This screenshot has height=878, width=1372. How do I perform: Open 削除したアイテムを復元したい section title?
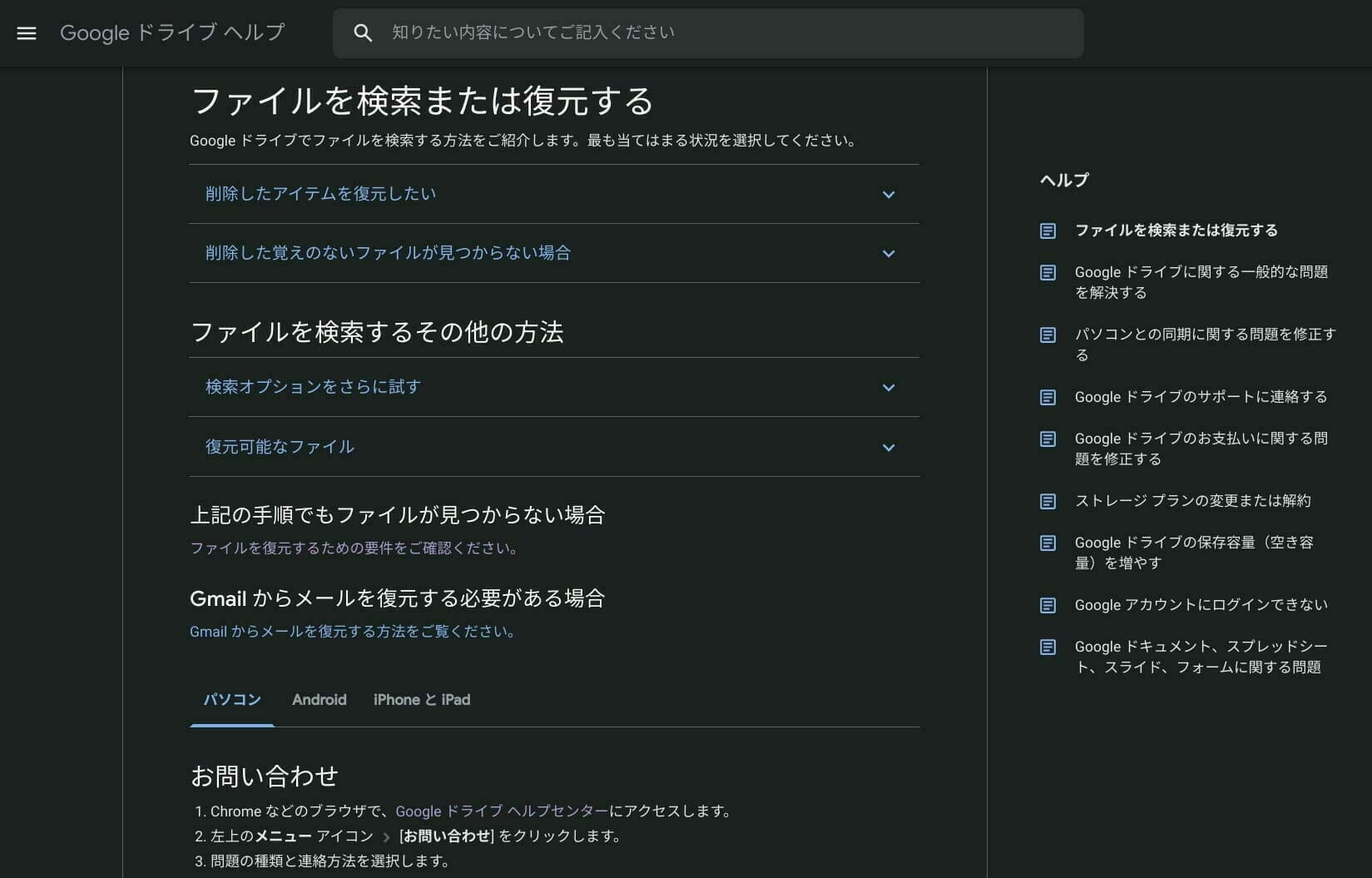tap(320, 194)
